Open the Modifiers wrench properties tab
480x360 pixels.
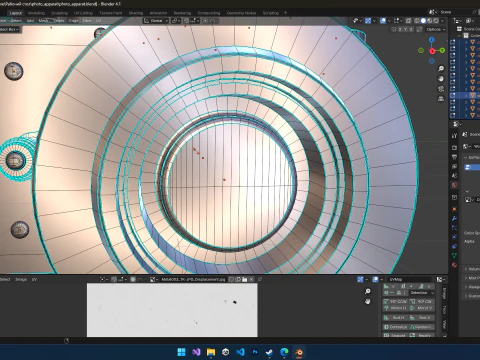pos(454,219)
